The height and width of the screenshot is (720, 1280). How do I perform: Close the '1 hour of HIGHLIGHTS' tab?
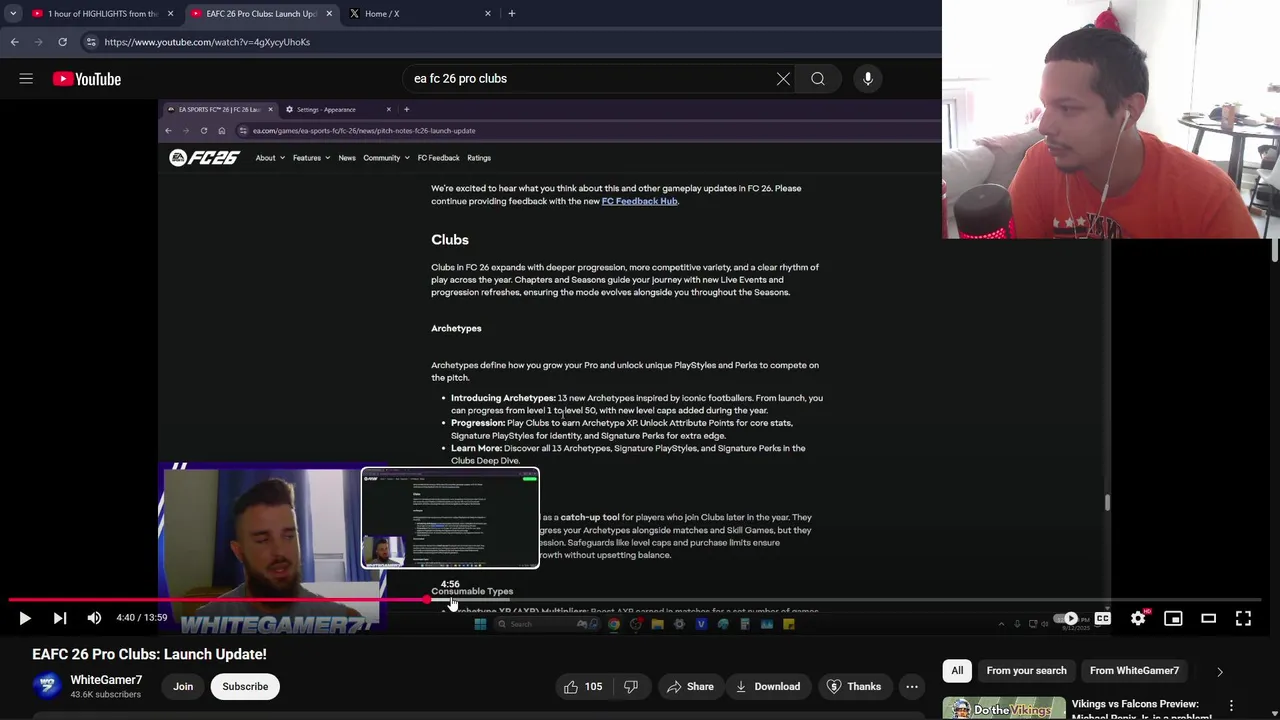coord(170,14)
